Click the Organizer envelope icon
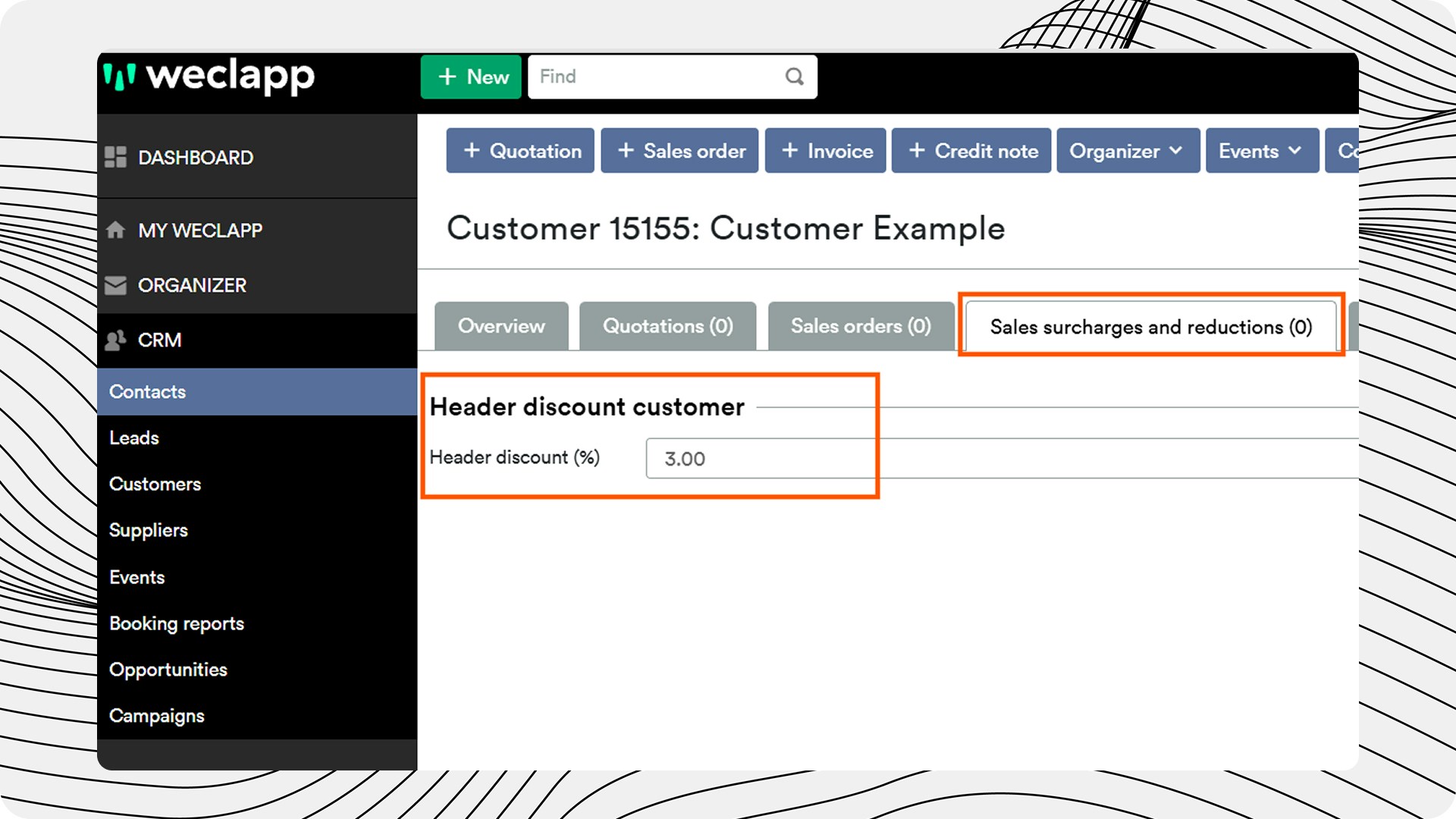The image size is (1456, 819). pos(115,285)
